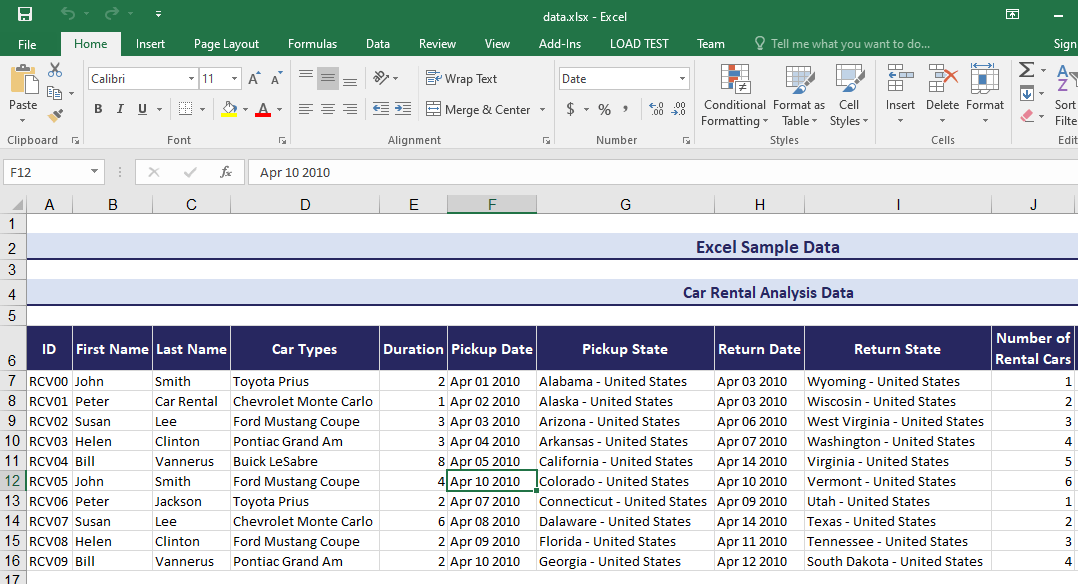Apply Percent Style to the cell
This screenshot has height=584, width=1078.
[x=604, y=109]
